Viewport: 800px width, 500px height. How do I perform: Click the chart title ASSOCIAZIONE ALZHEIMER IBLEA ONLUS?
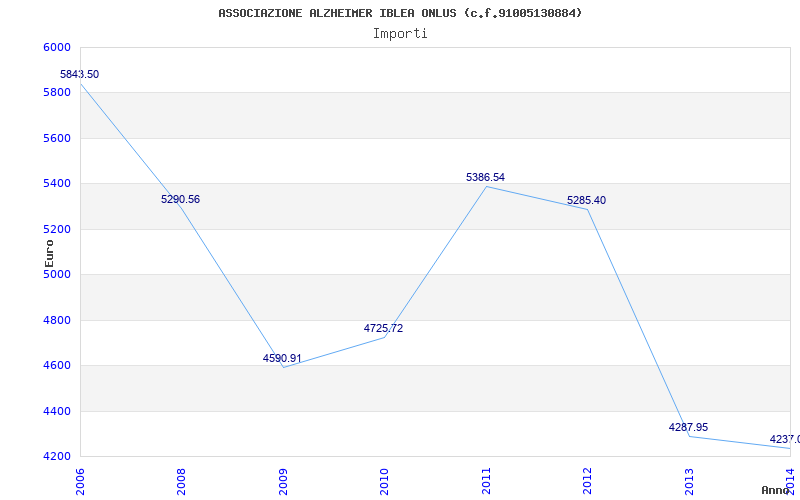pyautogui.click(x=400, y=13)
